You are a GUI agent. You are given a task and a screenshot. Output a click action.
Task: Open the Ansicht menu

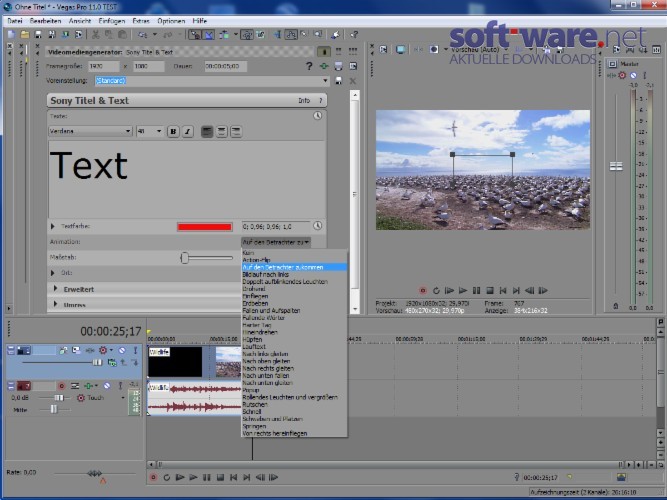coord(80,21)
